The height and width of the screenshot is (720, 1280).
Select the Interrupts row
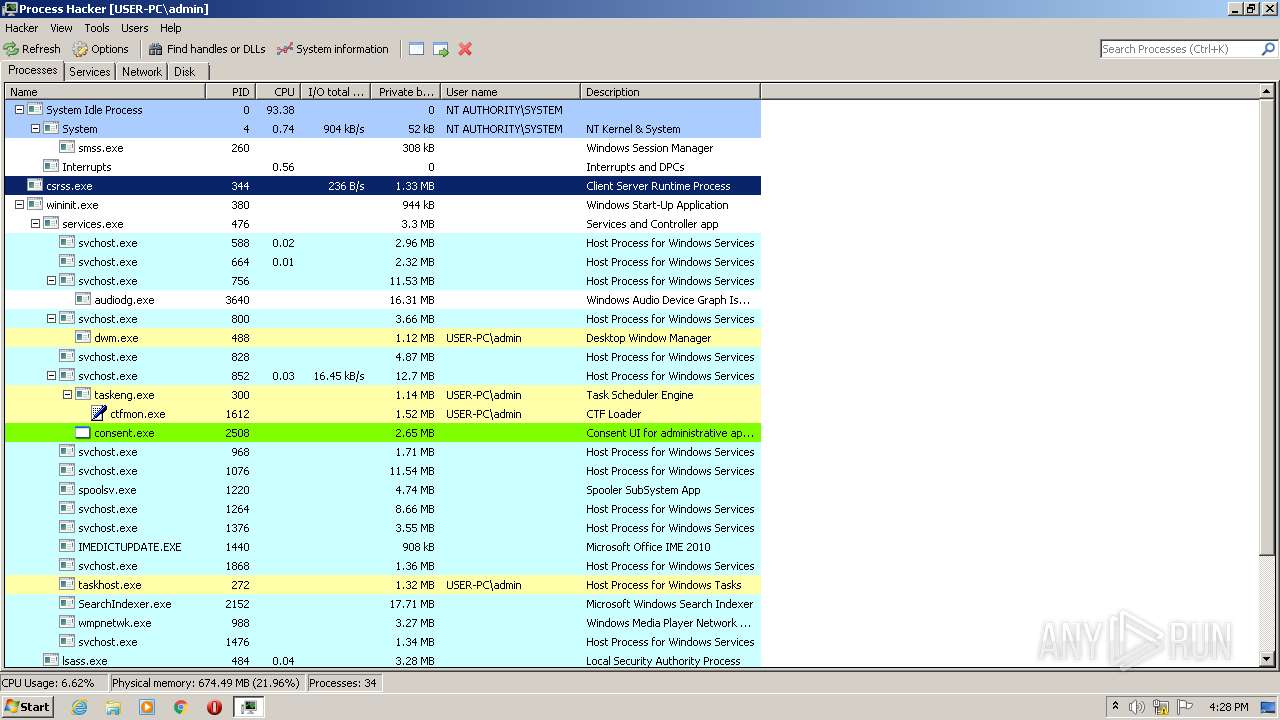[x=383, y=167]
